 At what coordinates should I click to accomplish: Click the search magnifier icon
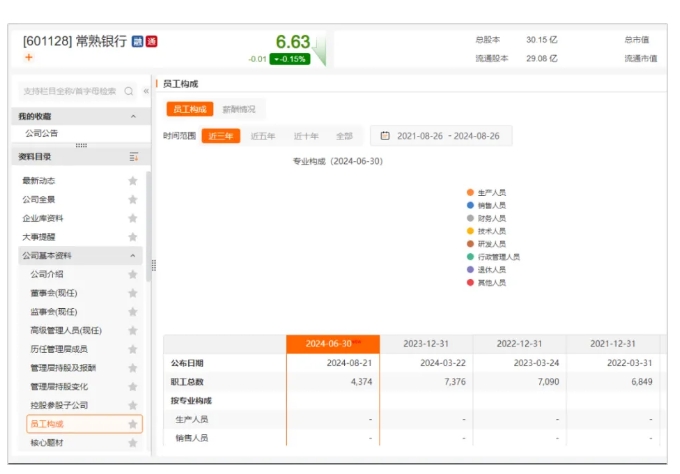click(x=129, y=91)
